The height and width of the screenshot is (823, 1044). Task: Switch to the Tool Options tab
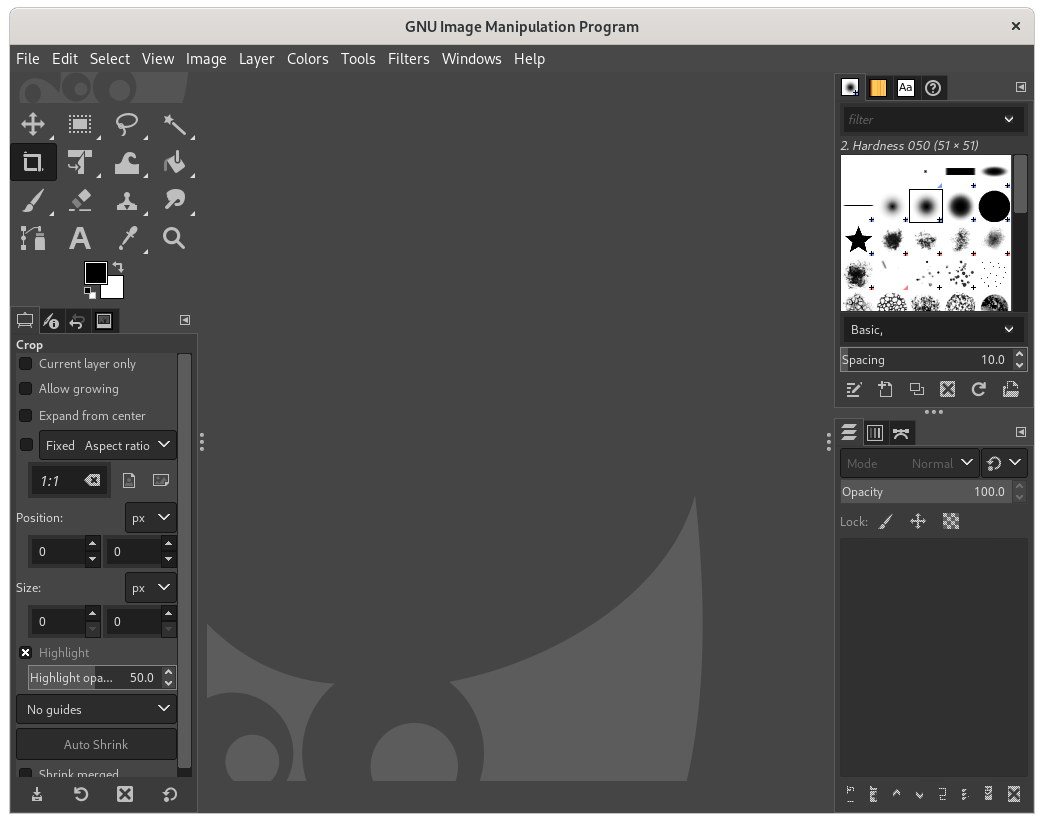[x=25, y=321]
